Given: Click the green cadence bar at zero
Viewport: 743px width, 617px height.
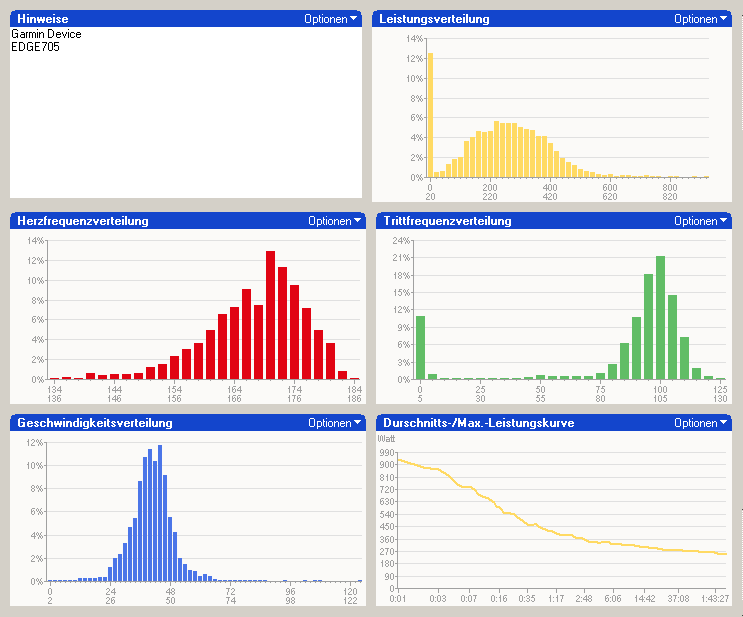Looking at the screenshot, I should (421, 347).
